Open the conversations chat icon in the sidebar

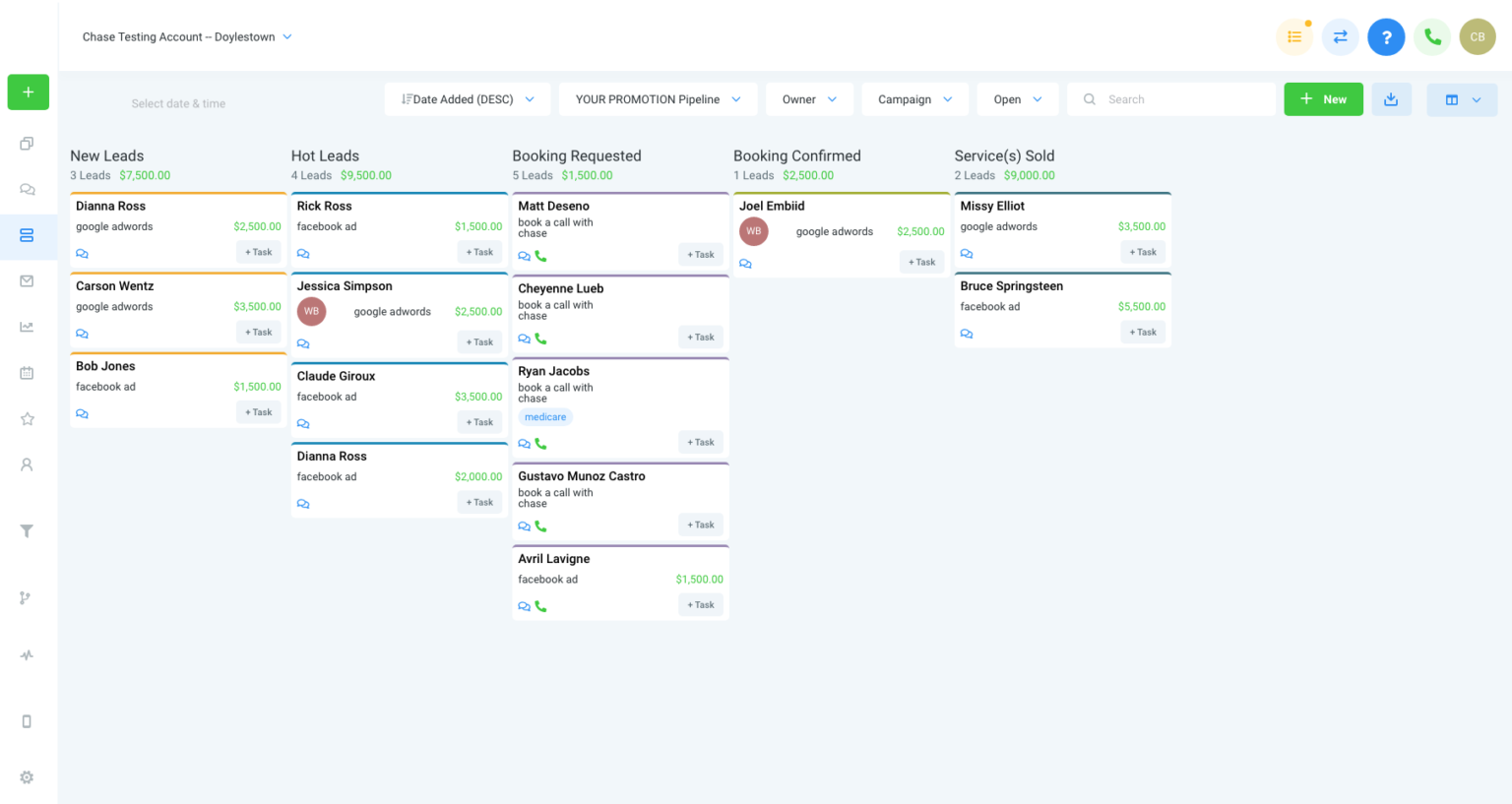pyautogui.click(x=28, y=189)
